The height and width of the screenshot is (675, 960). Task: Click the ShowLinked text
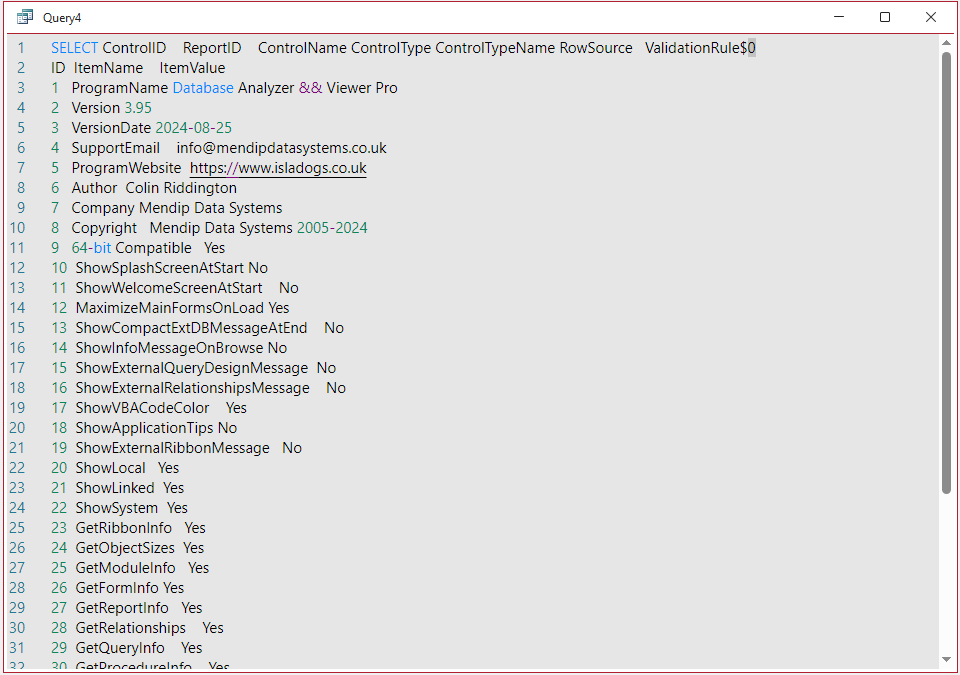114,488
